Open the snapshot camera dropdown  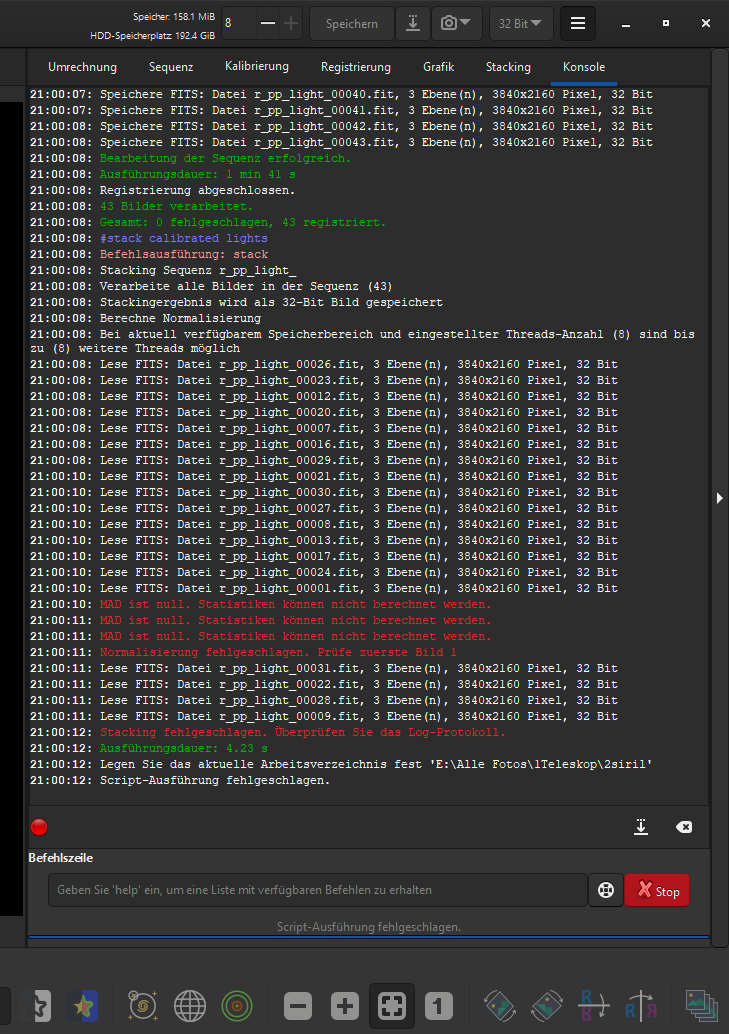(x=456, y=24)
